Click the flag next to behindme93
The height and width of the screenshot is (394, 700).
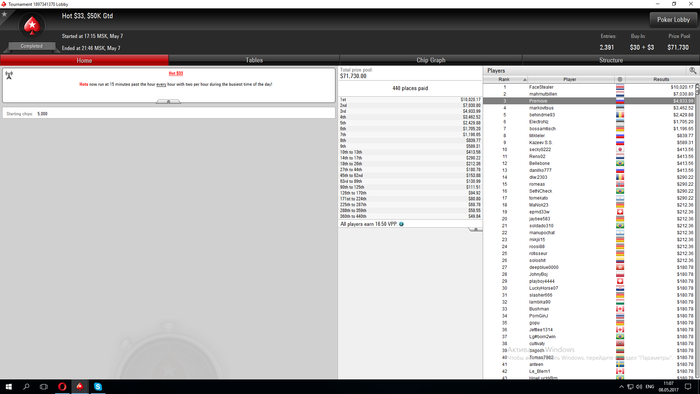pyautogui.click(x=620, y=115)
